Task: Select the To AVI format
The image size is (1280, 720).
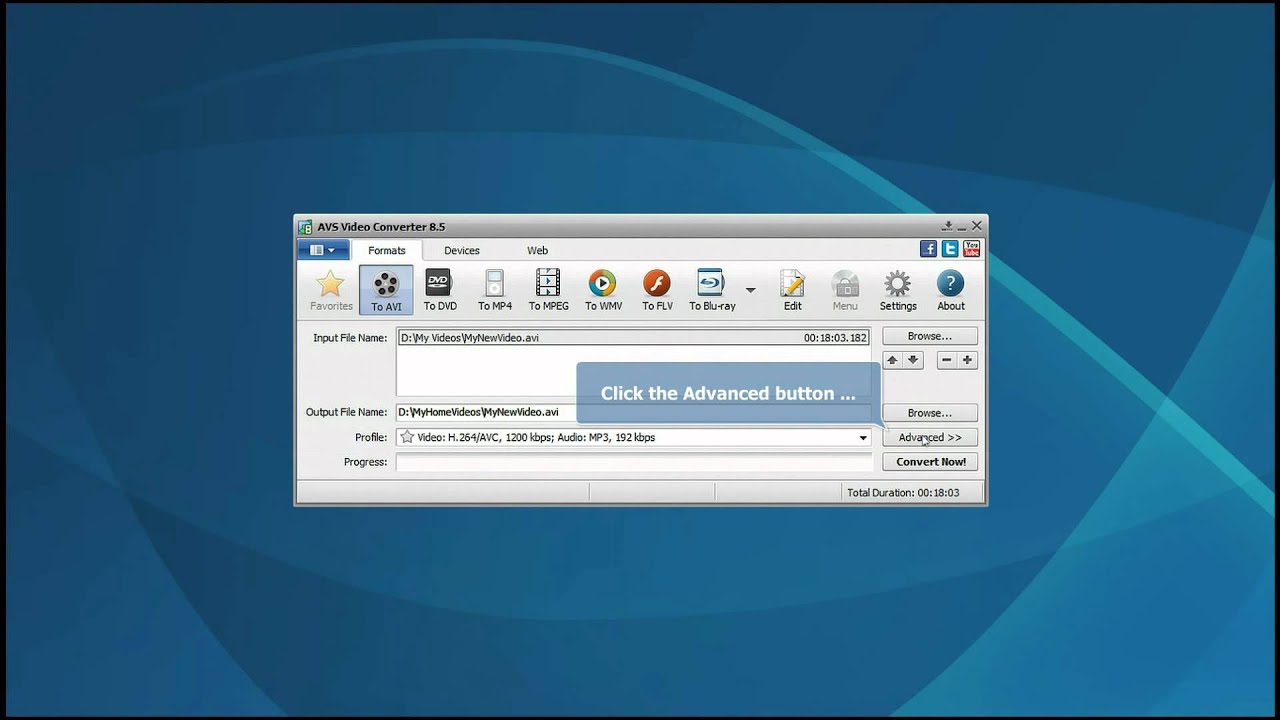Action: 386,291
